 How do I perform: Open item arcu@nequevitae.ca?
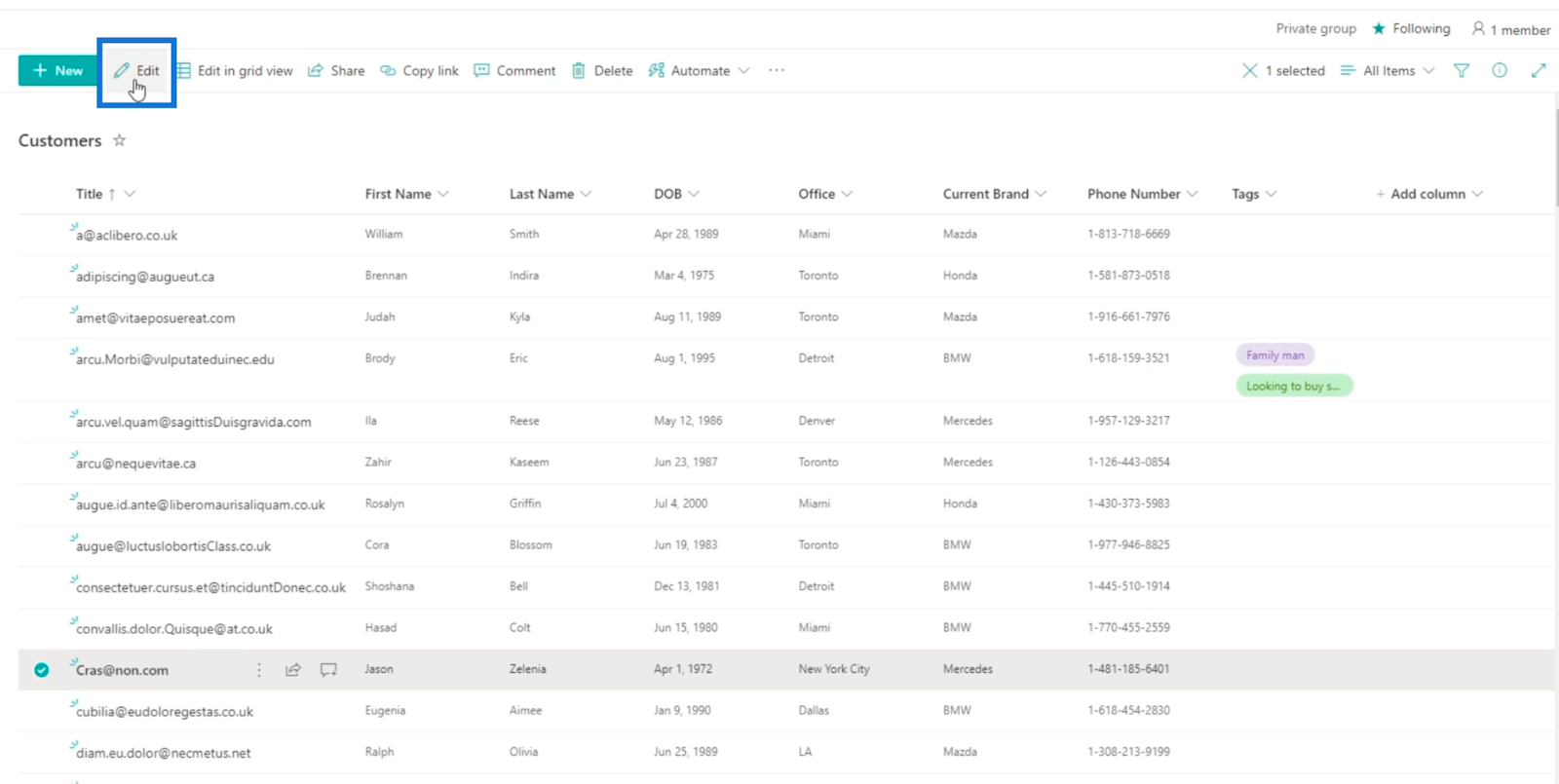pyautogui.click(x=136, y=464)
